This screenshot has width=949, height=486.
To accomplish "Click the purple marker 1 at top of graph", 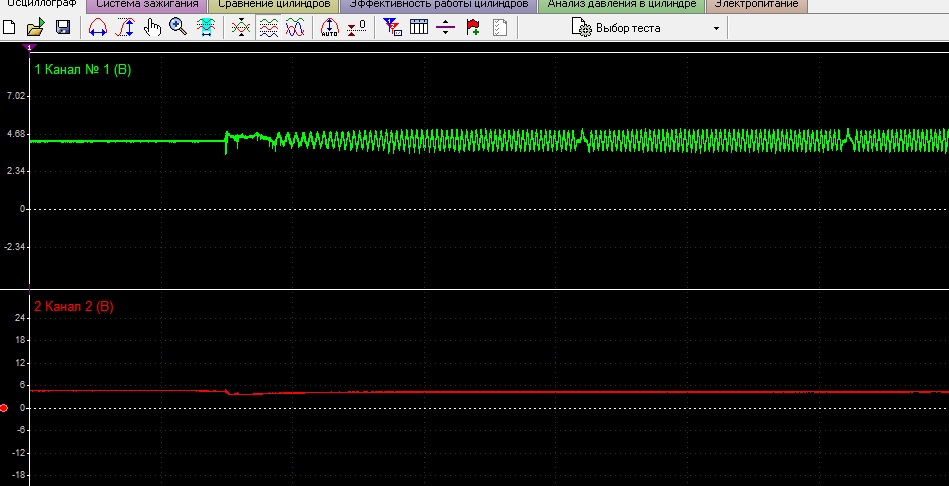I will (x=30, y=47).
